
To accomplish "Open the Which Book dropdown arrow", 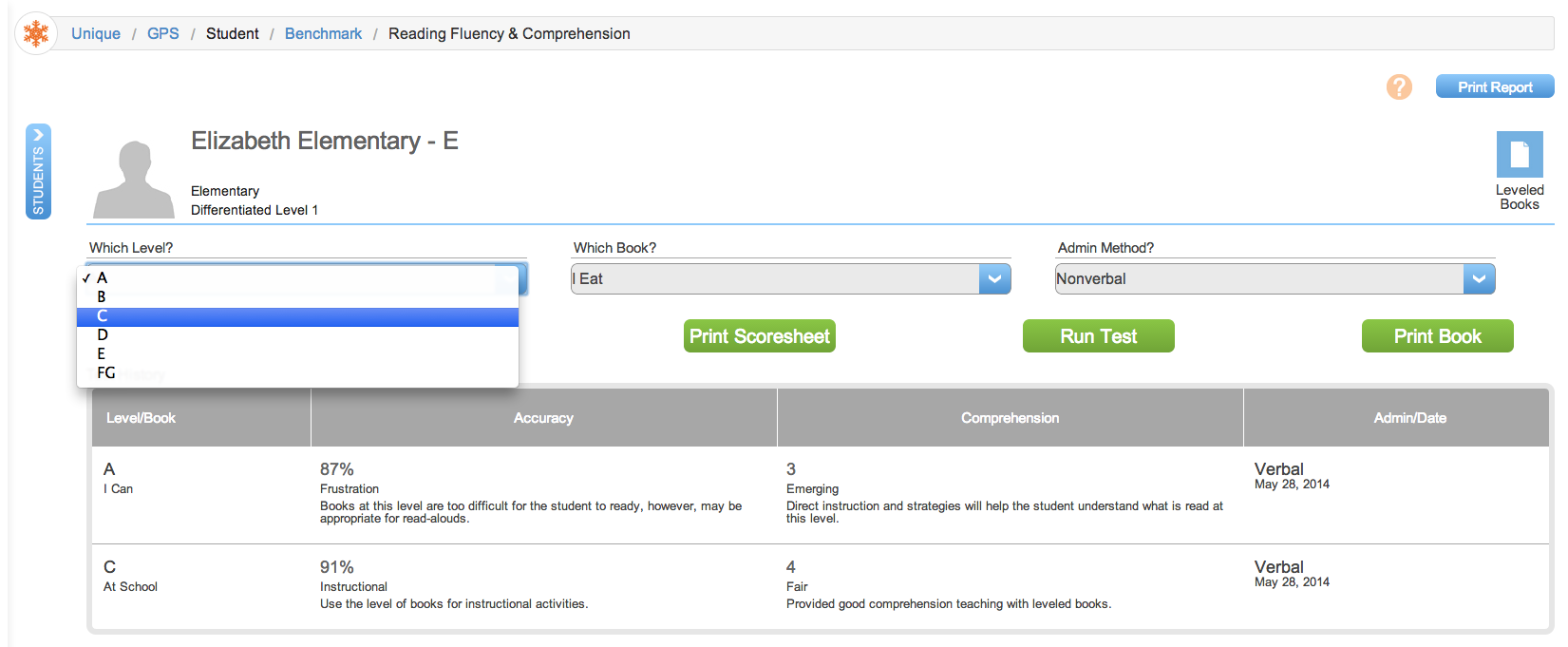I will pos(994,279).
